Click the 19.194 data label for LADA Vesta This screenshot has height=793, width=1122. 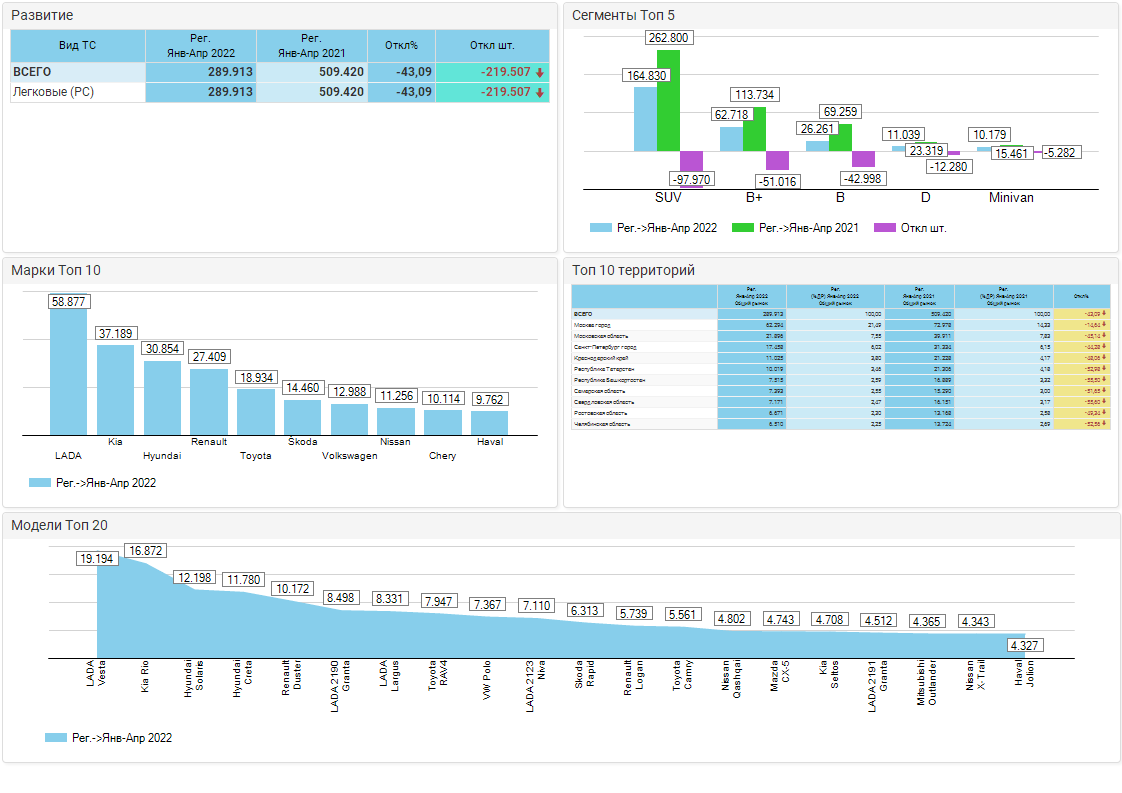click(97, 558)
